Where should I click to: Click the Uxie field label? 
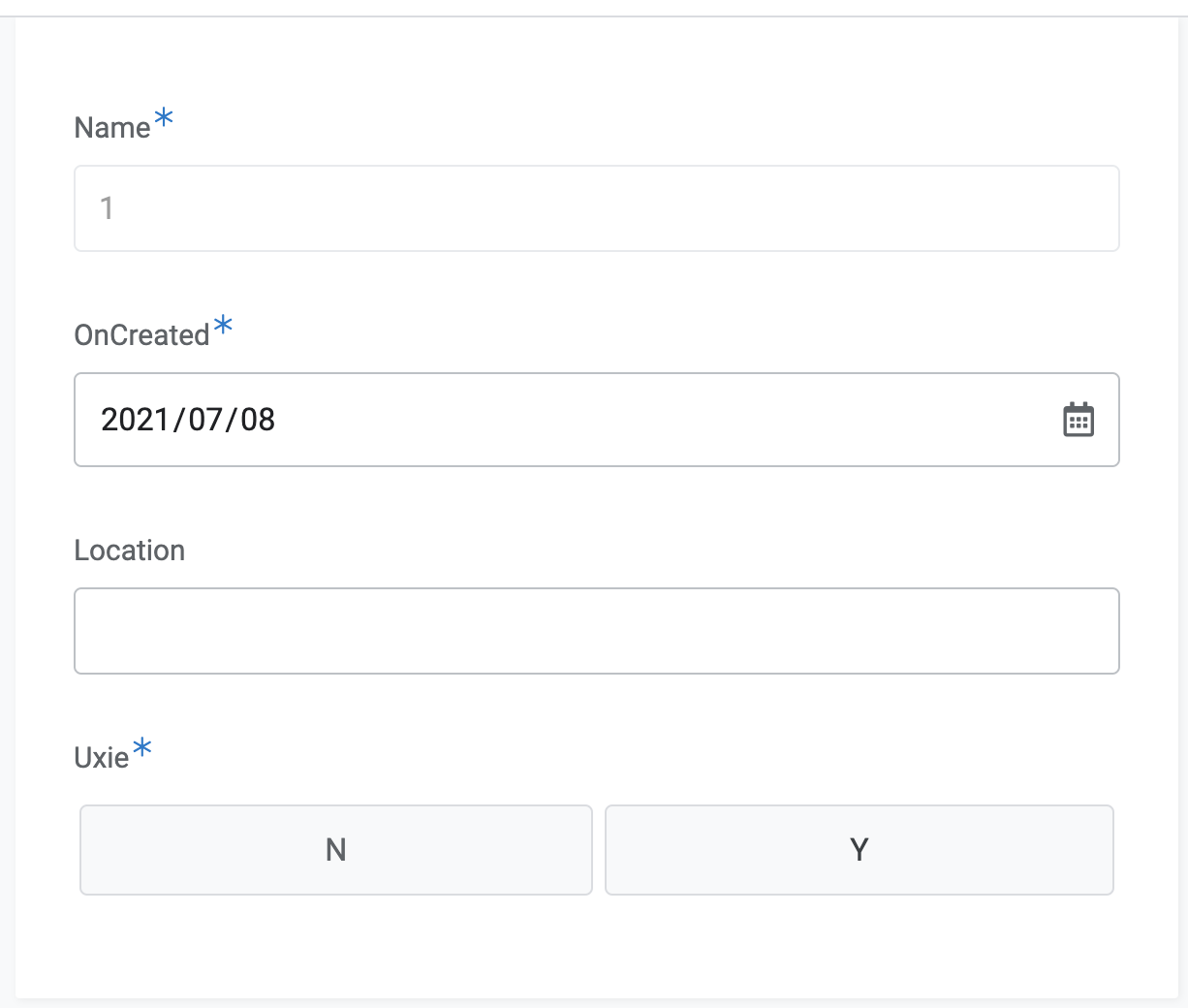click(x=102, y=757)
